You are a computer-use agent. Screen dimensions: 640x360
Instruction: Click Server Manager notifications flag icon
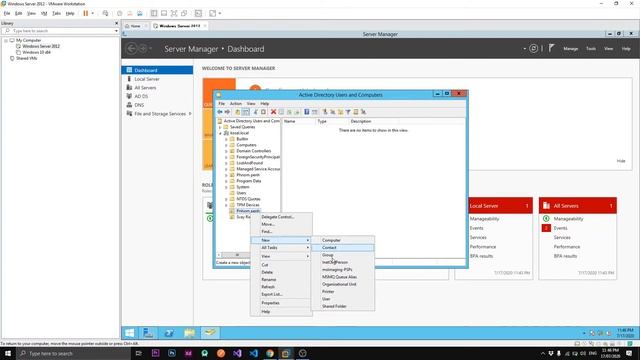(551, 49)
